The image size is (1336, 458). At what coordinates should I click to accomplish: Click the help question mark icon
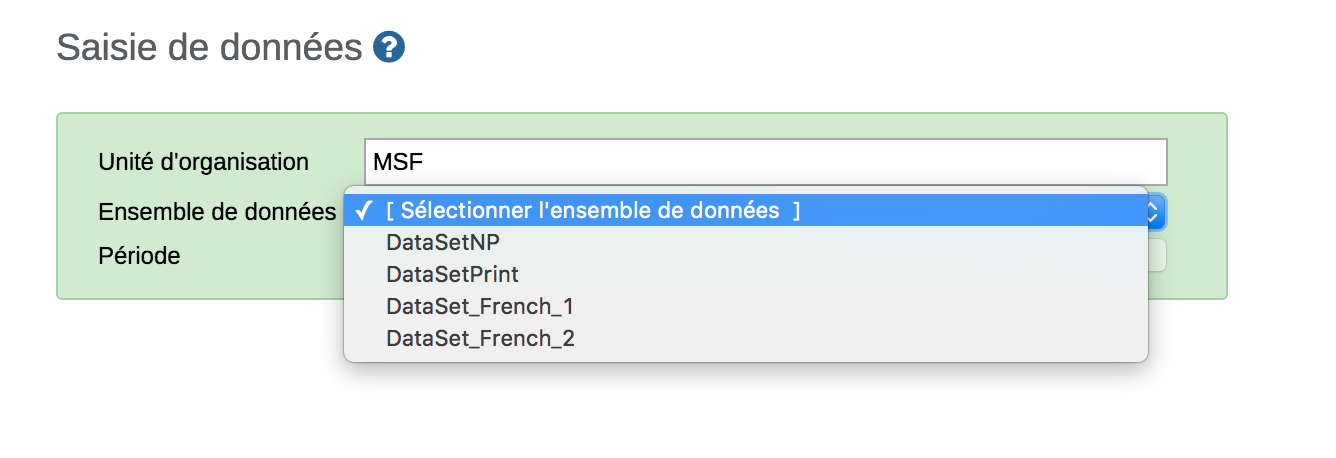tap(388, 47)
